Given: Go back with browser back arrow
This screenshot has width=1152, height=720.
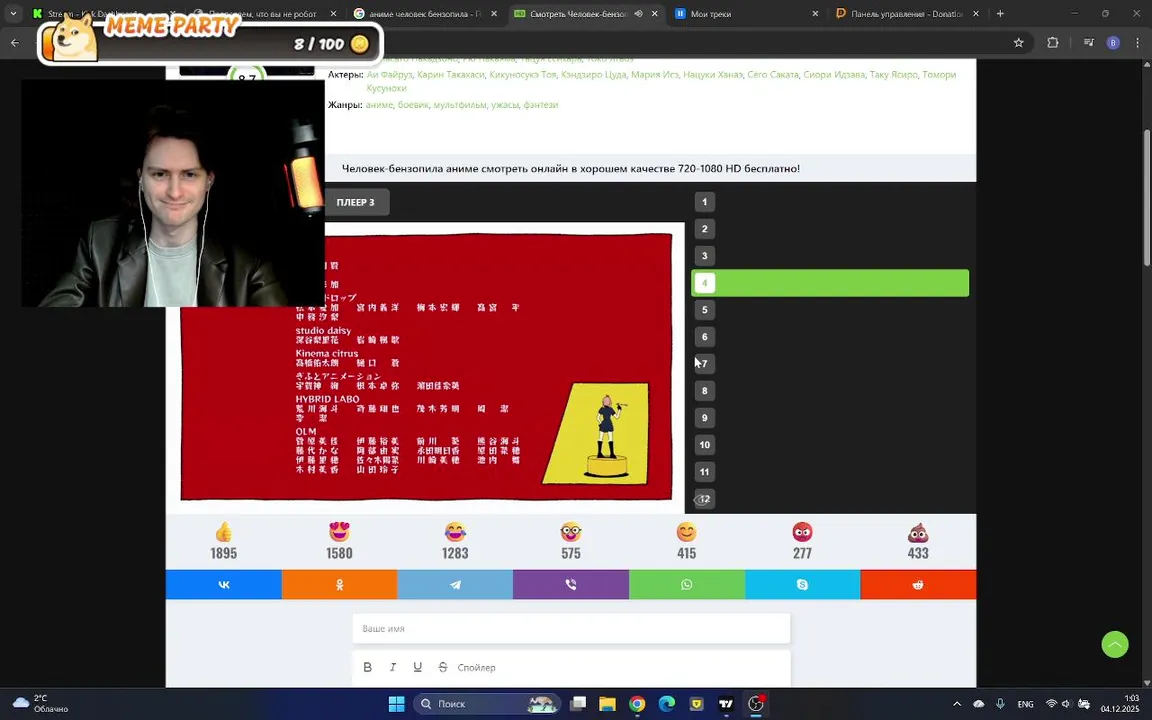Looking at the screenshot, I should [15, 43].
